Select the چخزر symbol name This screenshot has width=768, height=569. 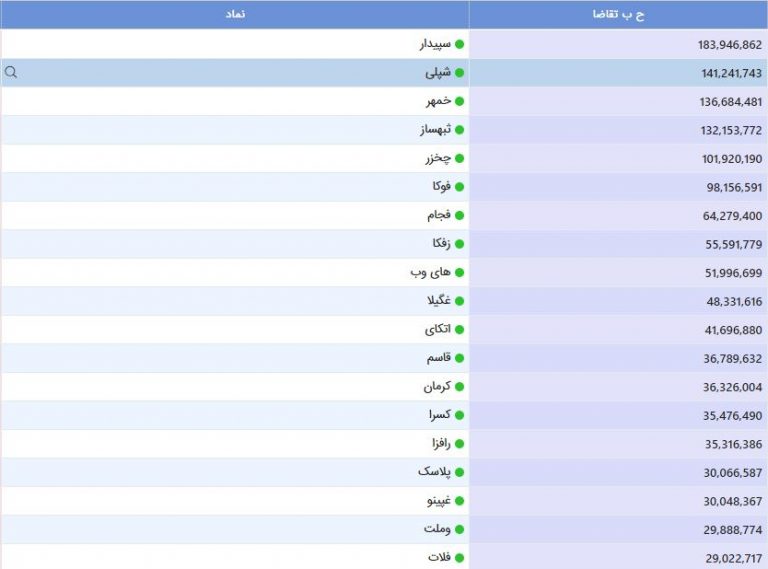click(438, 158)
